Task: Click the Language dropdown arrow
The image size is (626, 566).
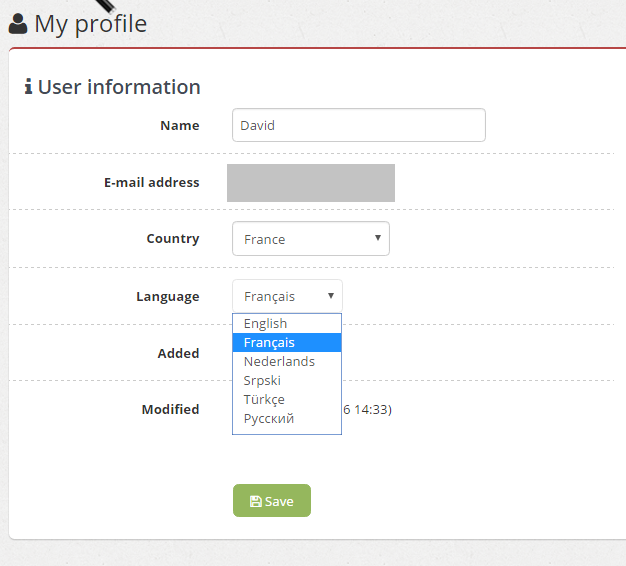Action: [x=331, y=296]
